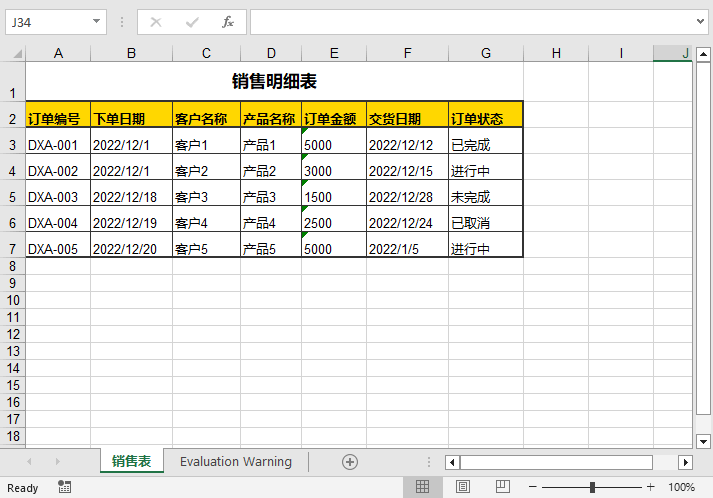Select the 订单编号 header cell
This screenshot has height=498, width=713.
click(x=58, y=114)
